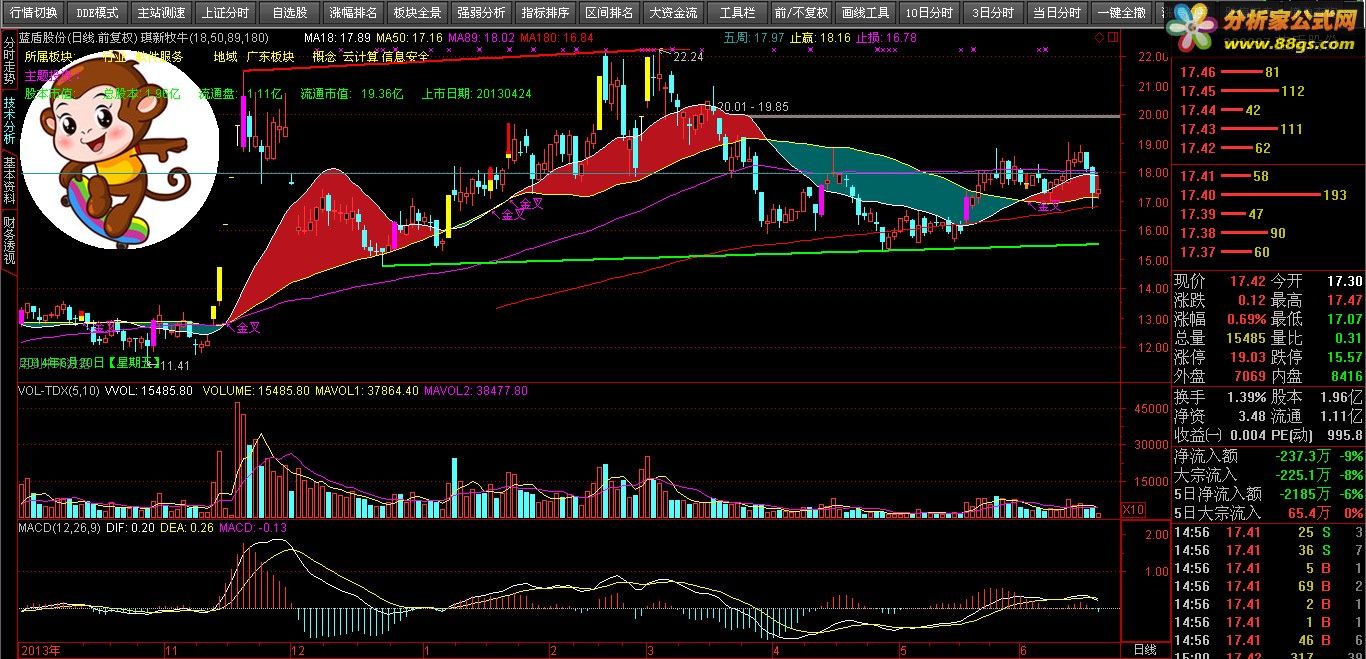Click the square window icon beside the diamond
Viewport: 1366px width, 659px height.
pyautogui.click(x=1113, y=37)
